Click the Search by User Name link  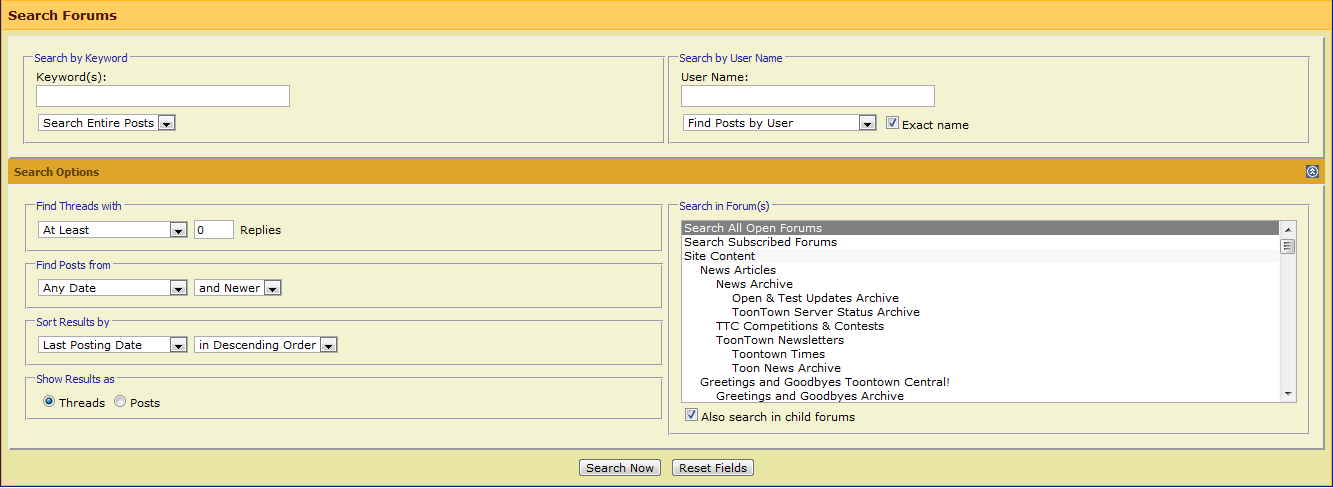pos(731,58)
